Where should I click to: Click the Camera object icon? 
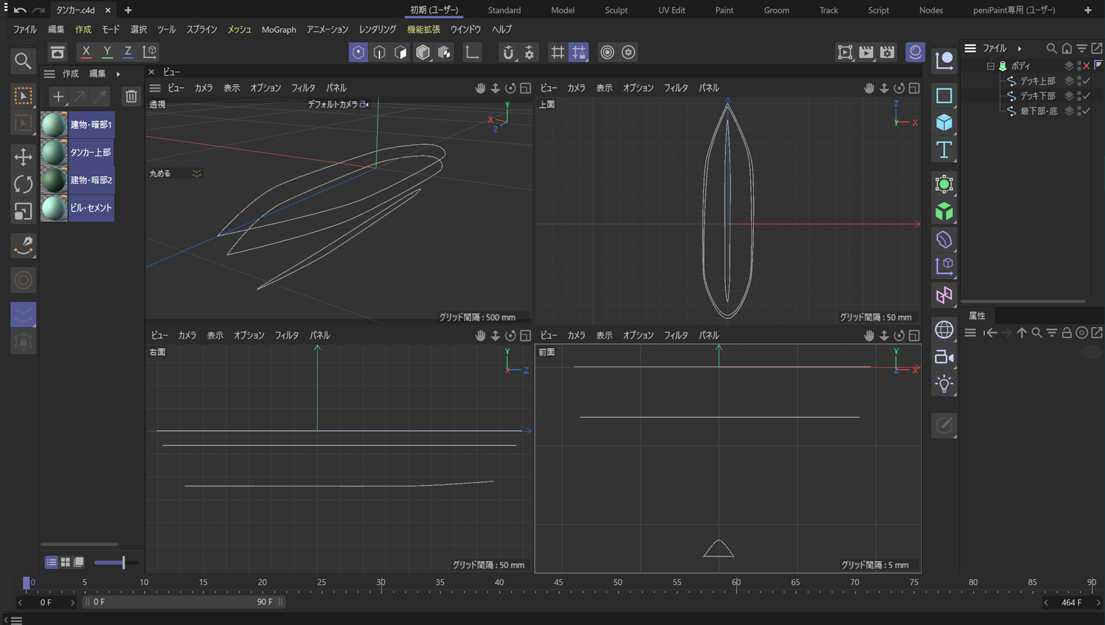click(x=944, y=357)
